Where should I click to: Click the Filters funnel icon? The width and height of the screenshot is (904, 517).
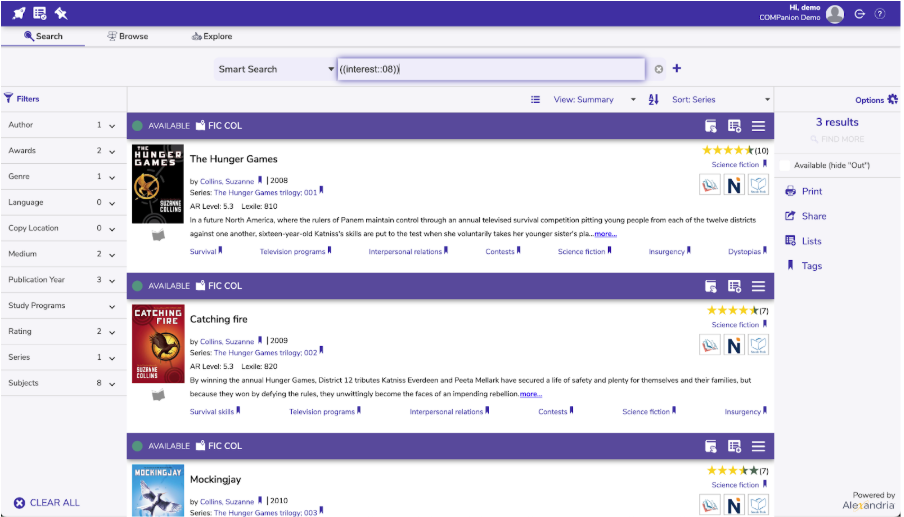pyautogui.click(x=8, y=98)
